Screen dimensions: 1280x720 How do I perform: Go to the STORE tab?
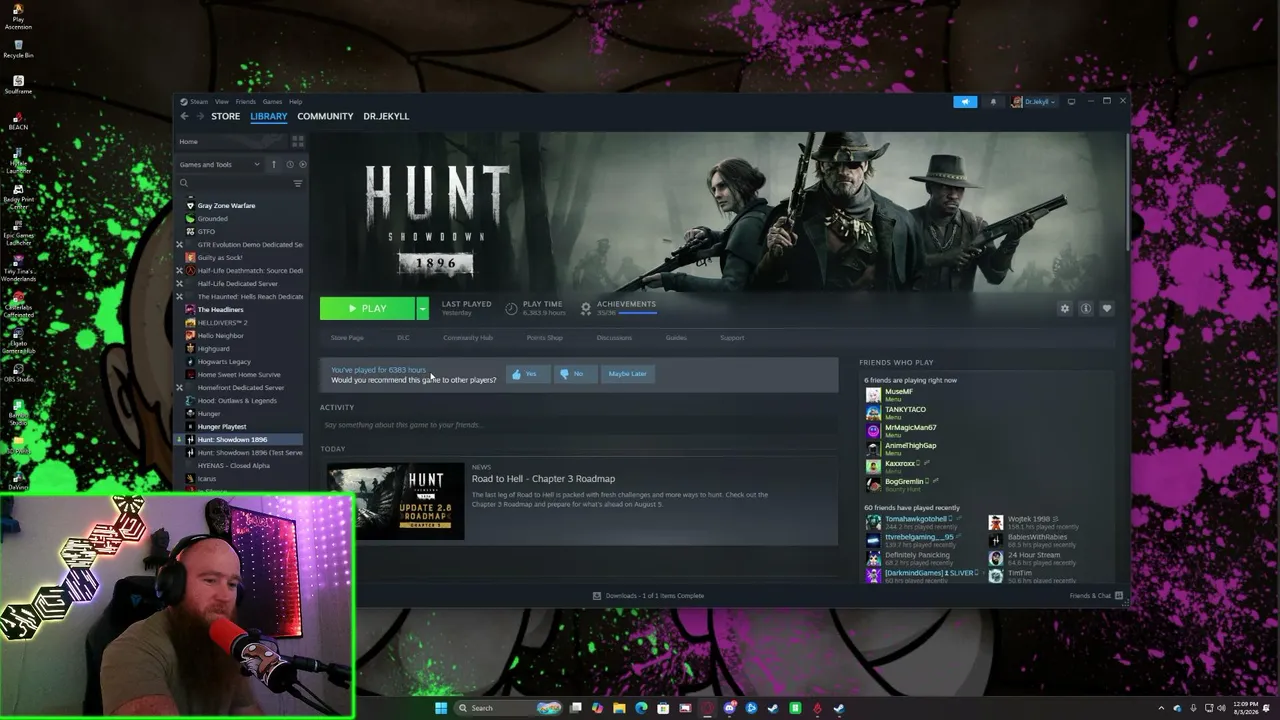pyautogui.click(x=225, y=116)
